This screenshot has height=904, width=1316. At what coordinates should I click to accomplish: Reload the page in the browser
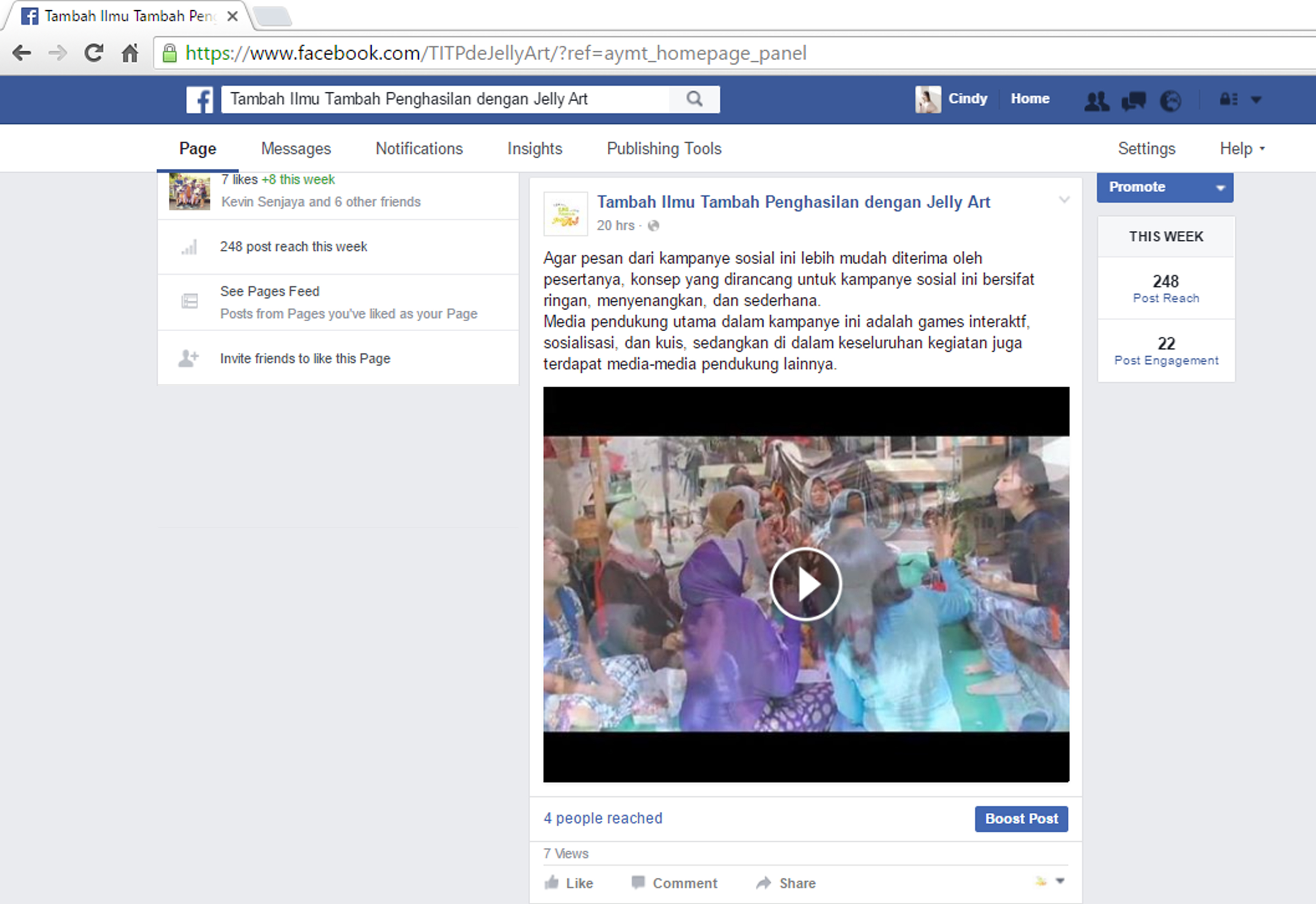click(x=94, y=53)
